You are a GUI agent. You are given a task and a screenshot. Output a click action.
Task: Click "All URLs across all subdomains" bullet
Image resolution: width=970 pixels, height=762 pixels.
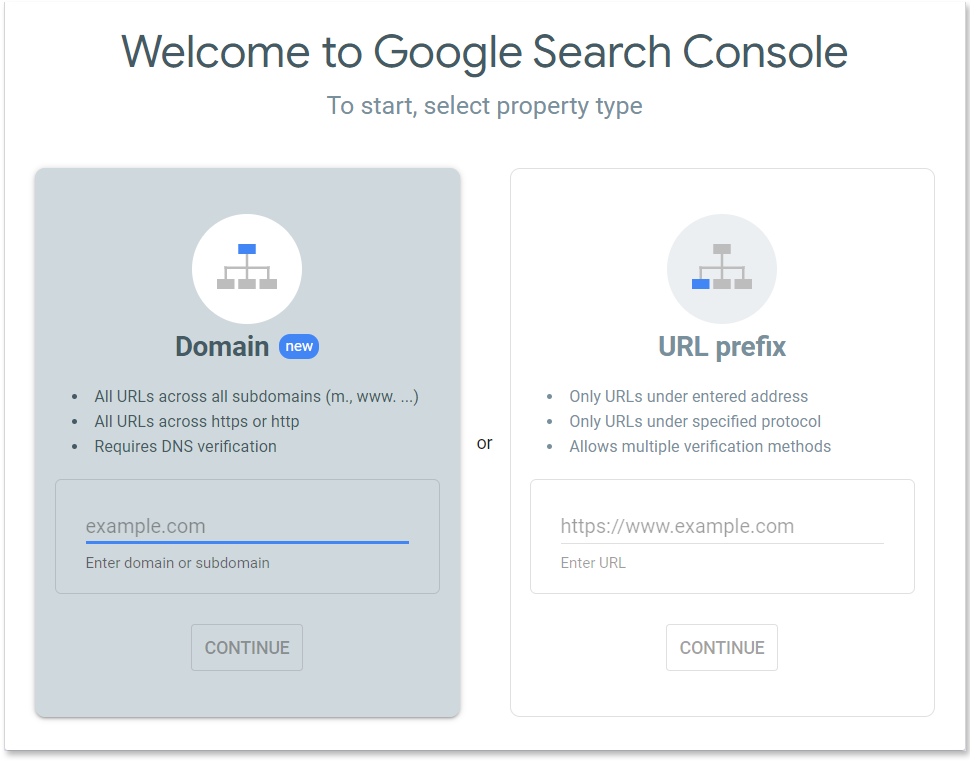click(x=256, y=396)
